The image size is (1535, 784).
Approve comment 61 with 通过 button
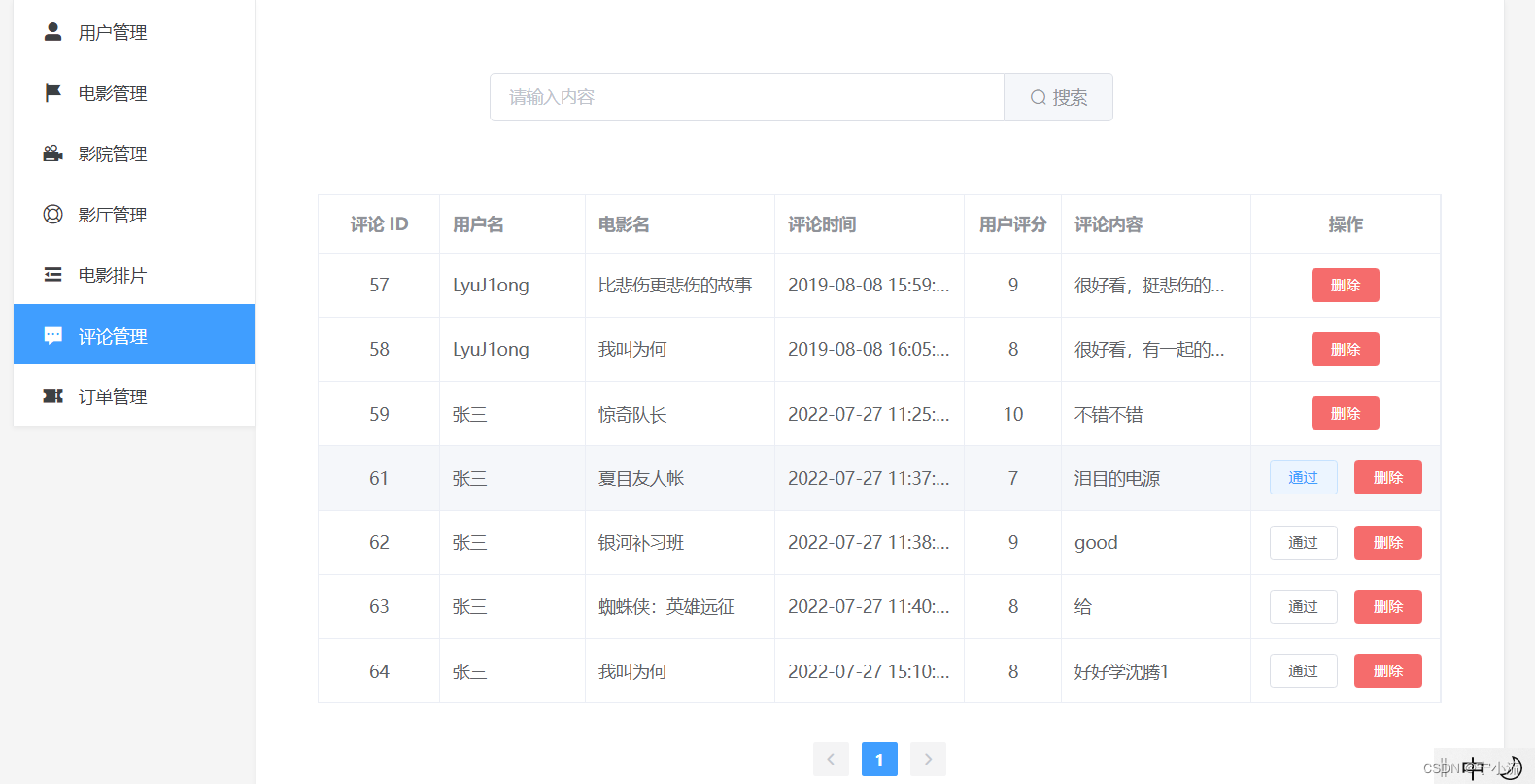click(1304, 477)
